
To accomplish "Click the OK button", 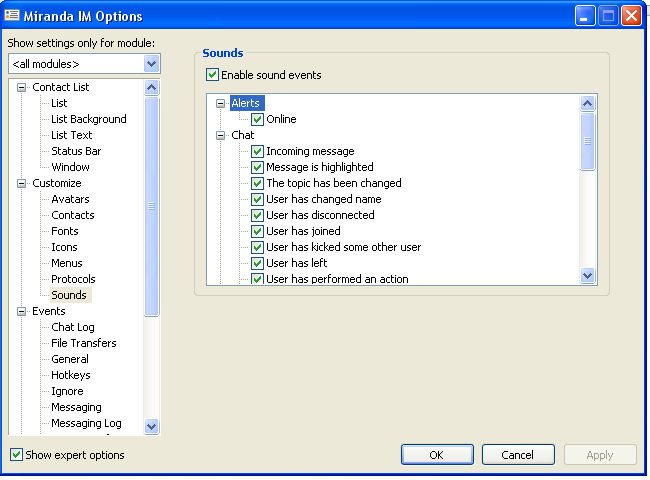I will pos(437,455).
